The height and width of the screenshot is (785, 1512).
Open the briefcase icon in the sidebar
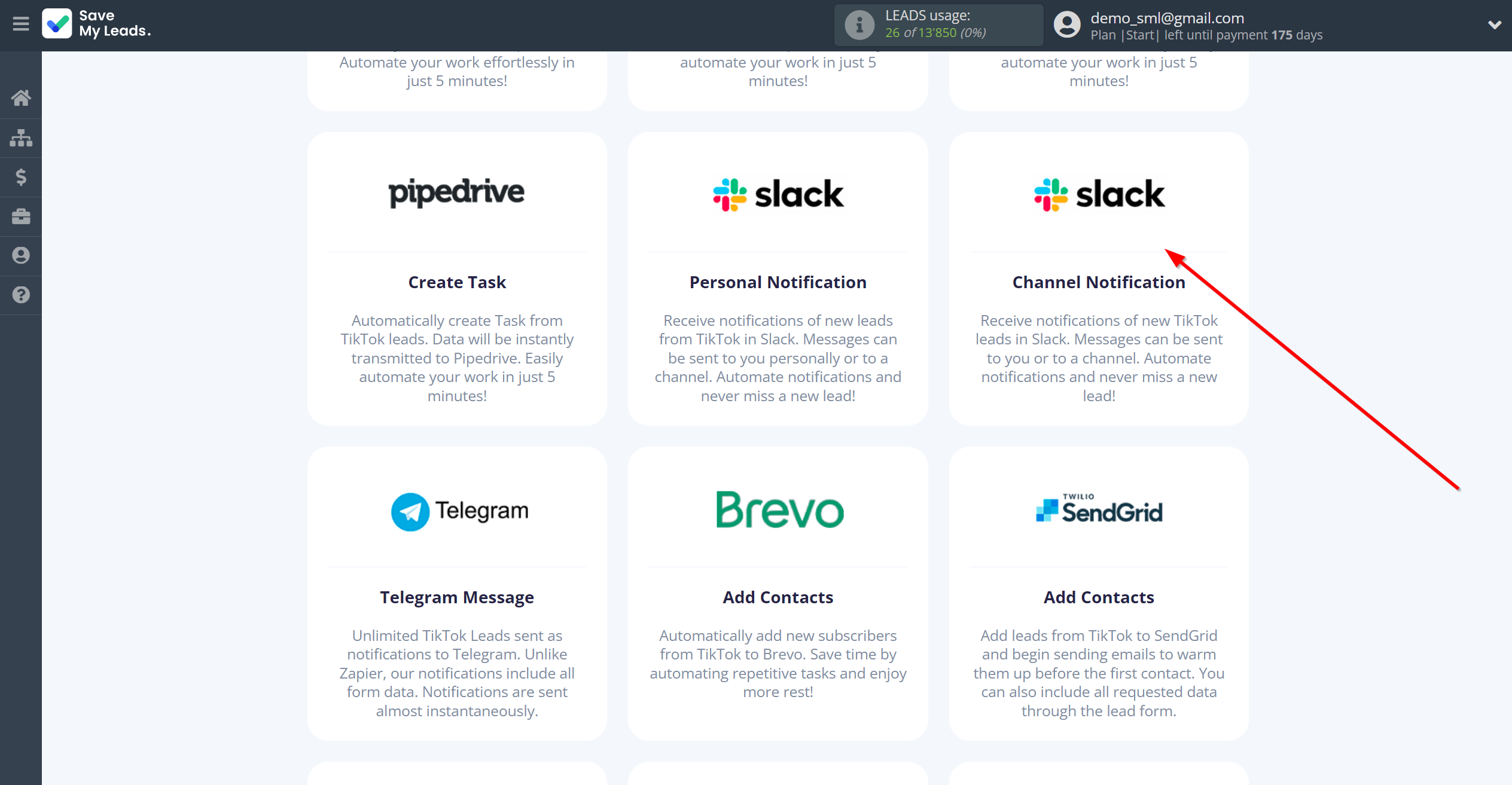21,216
